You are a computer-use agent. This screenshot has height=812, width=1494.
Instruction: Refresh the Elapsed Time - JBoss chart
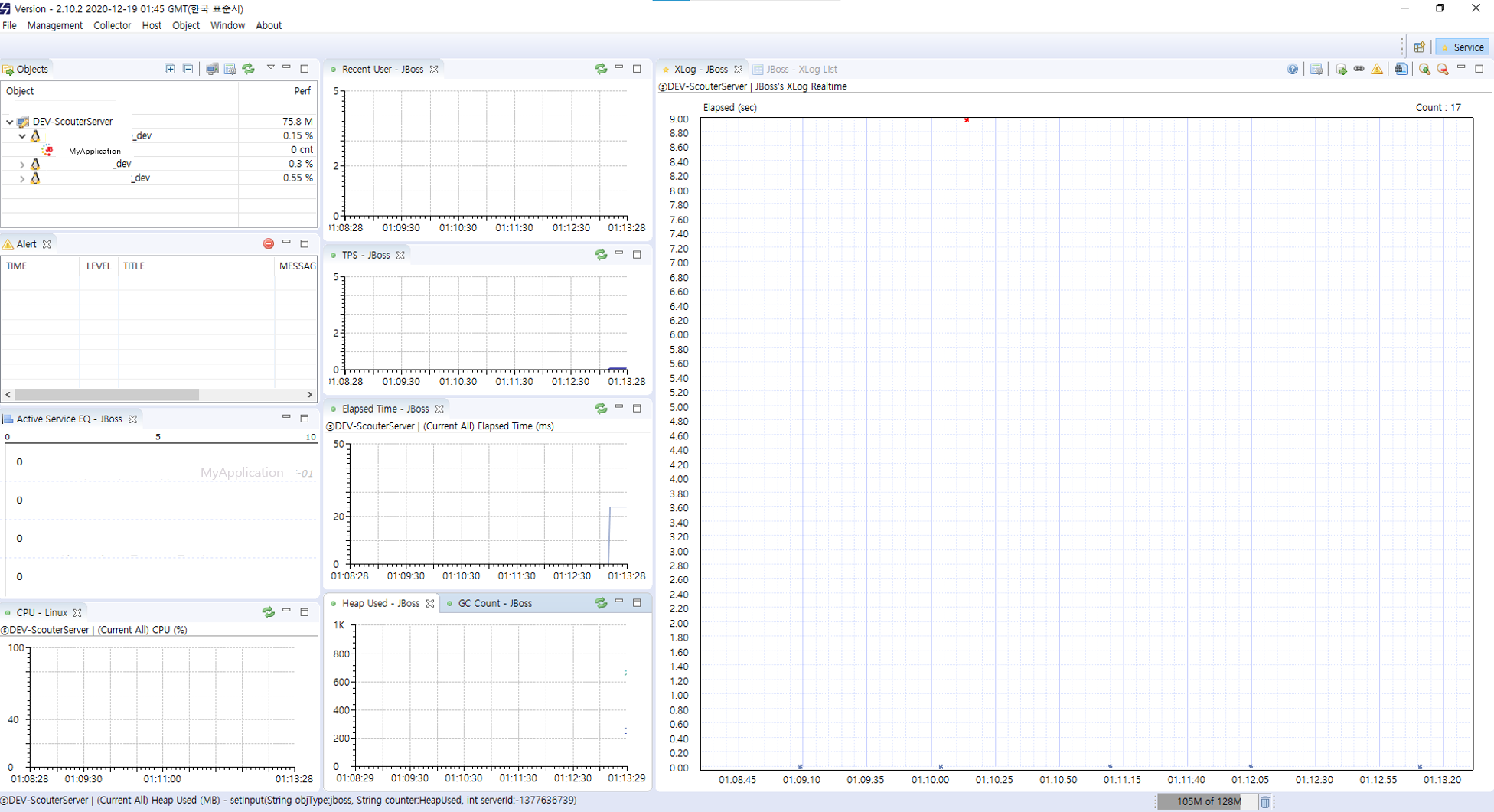coord(601,409)
